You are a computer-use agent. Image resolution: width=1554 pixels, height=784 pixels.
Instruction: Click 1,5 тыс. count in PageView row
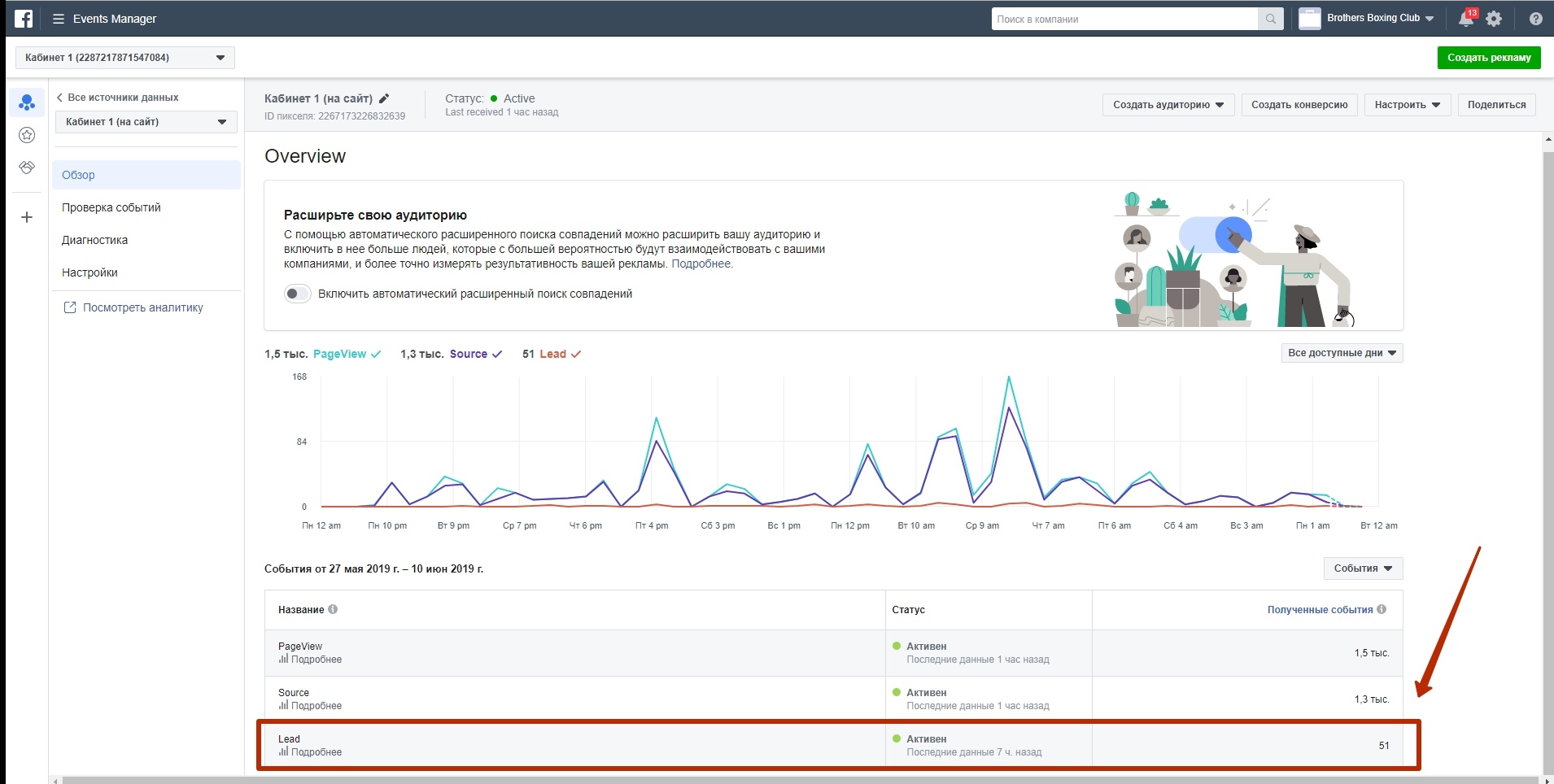(1372, 653)
